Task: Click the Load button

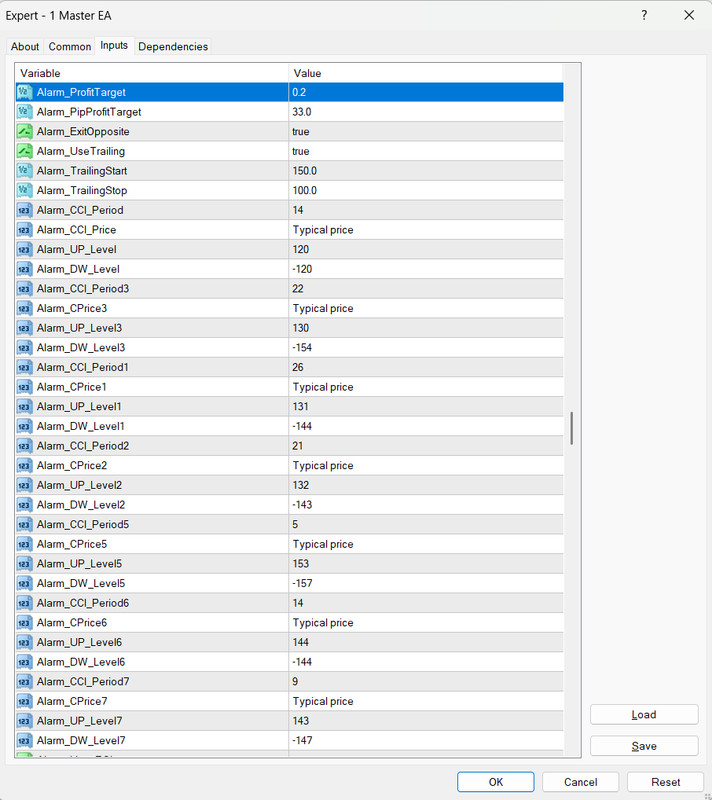Action: click(x=644, y=715)
